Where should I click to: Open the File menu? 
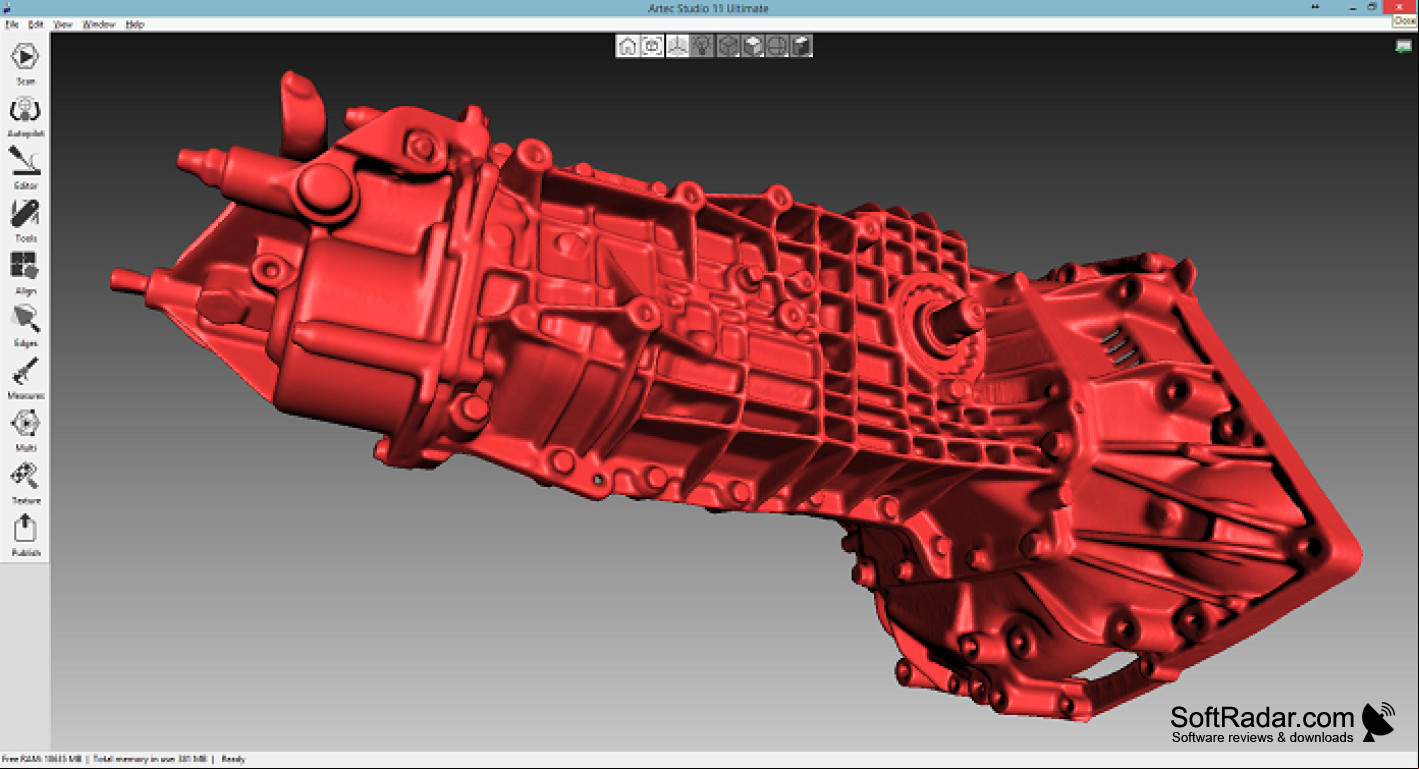12,24
